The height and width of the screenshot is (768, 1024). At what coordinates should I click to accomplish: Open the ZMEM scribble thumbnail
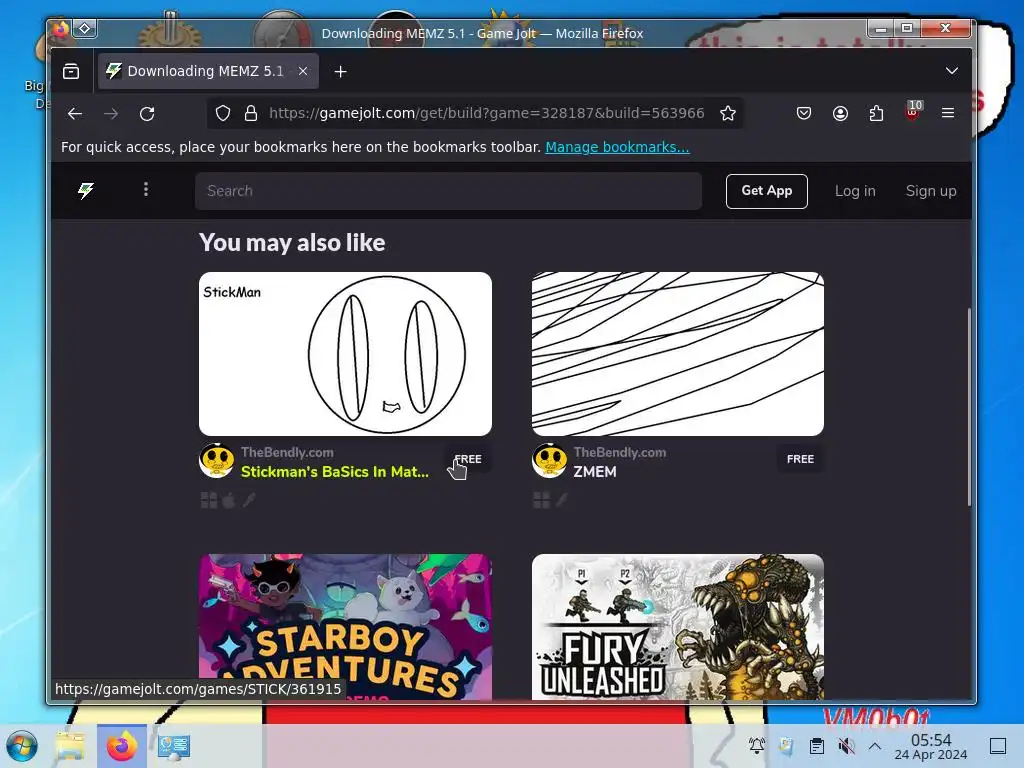tap(678, 354)
